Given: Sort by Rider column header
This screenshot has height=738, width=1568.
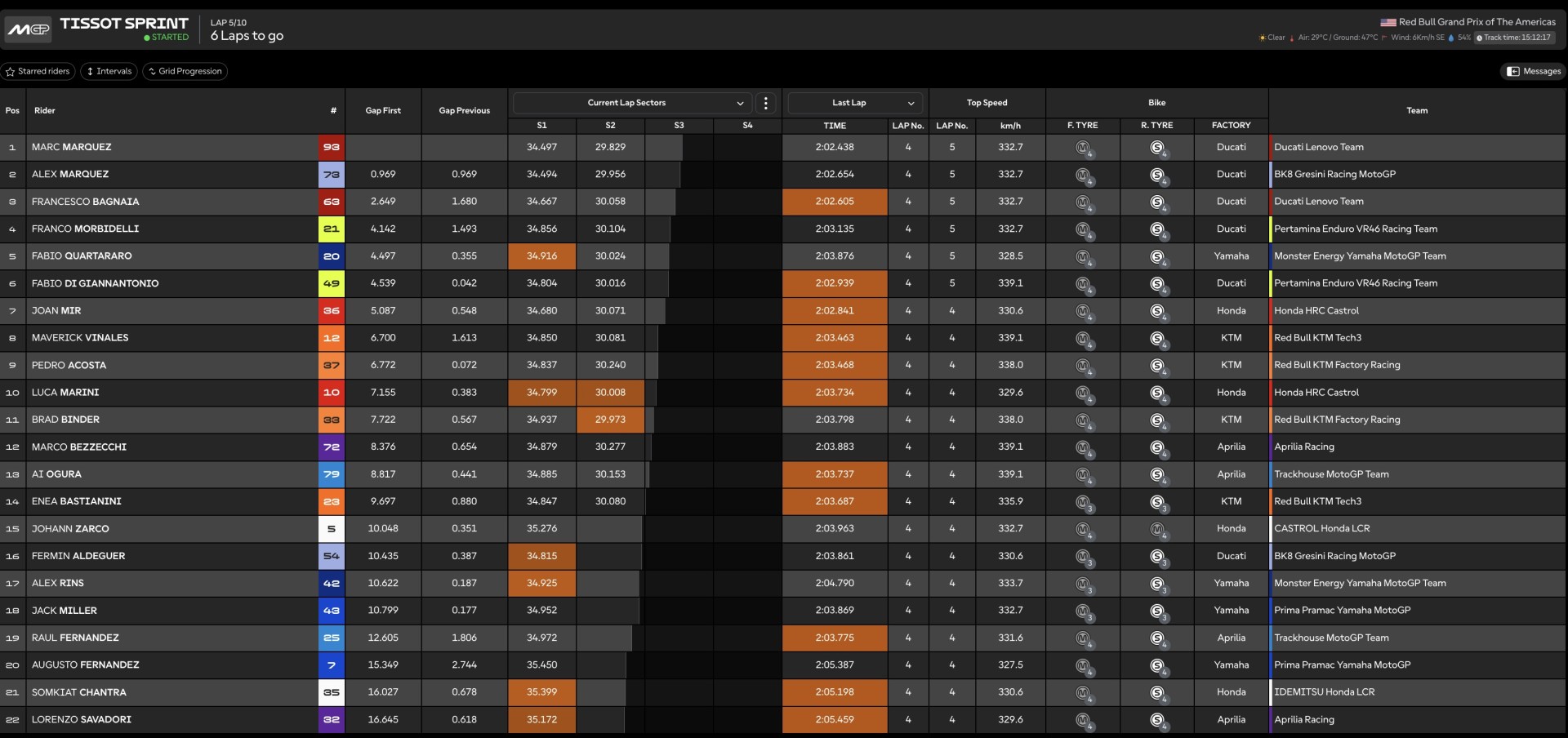Looking at the screenshot, I should 45,111.
